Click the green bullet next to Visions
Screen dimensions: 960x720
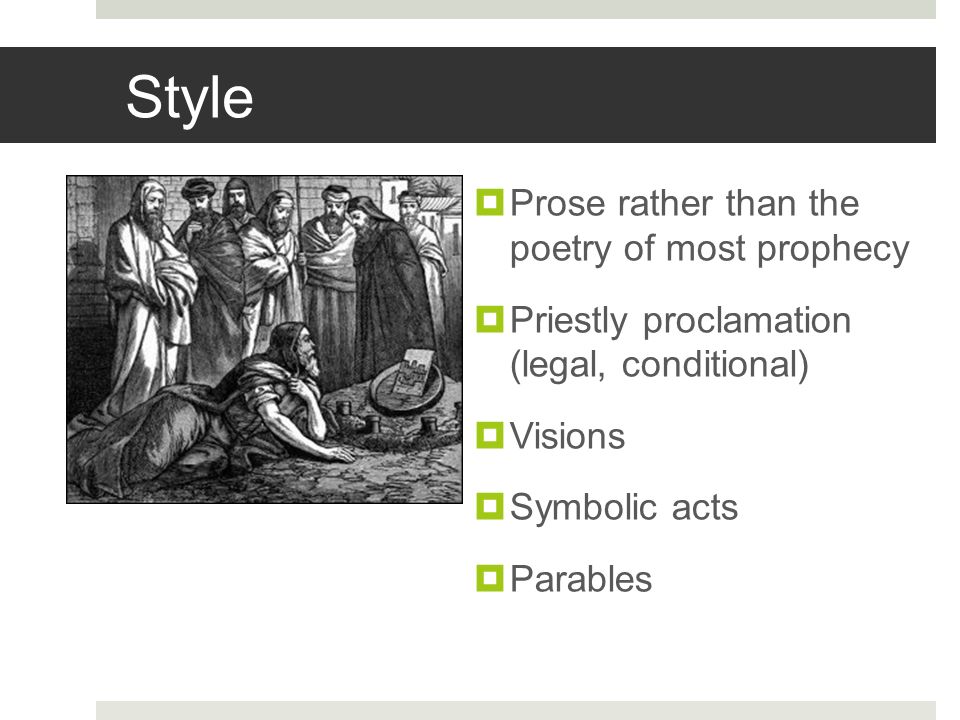(489, 435)
